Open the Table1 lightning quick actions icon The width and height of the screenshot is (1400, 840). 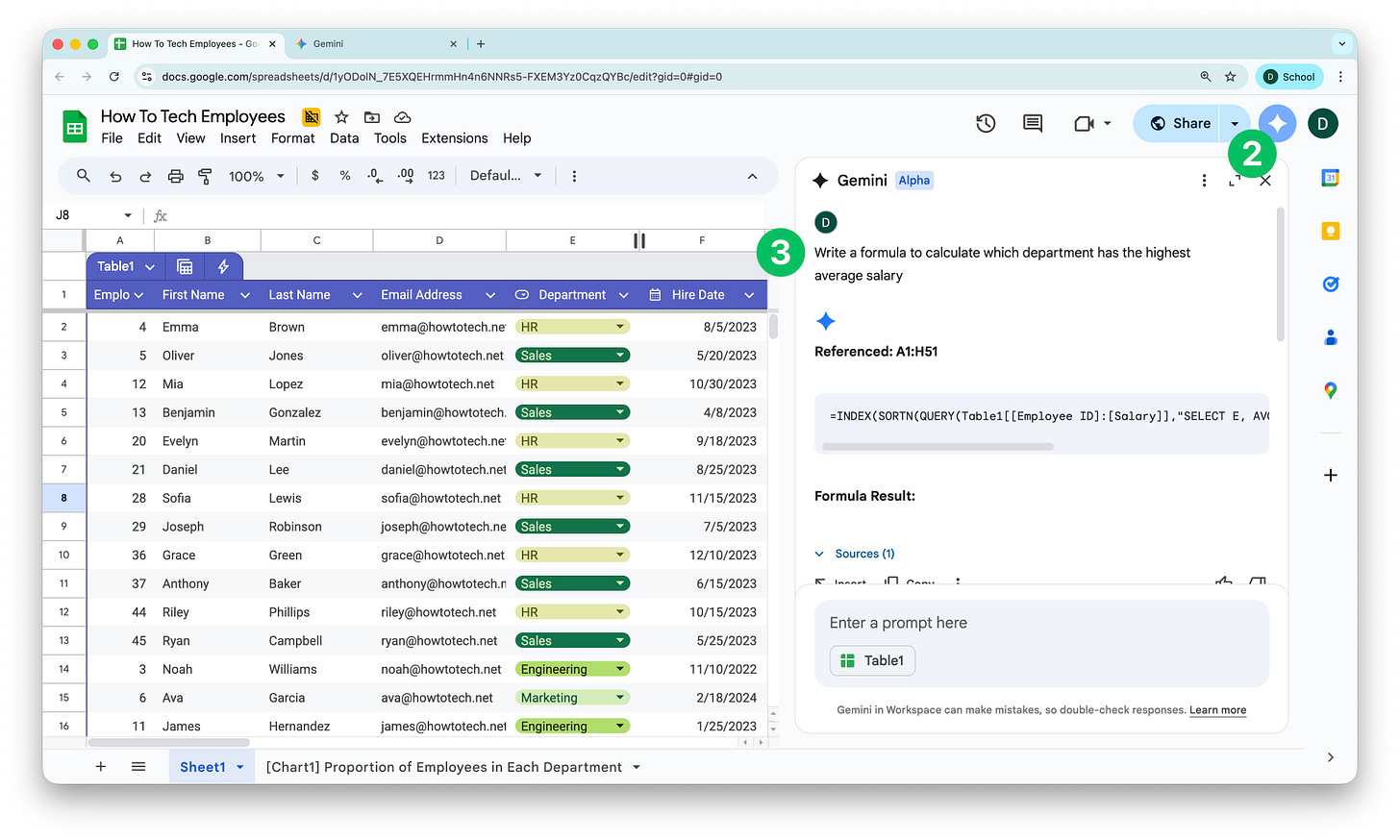point(223,266)
